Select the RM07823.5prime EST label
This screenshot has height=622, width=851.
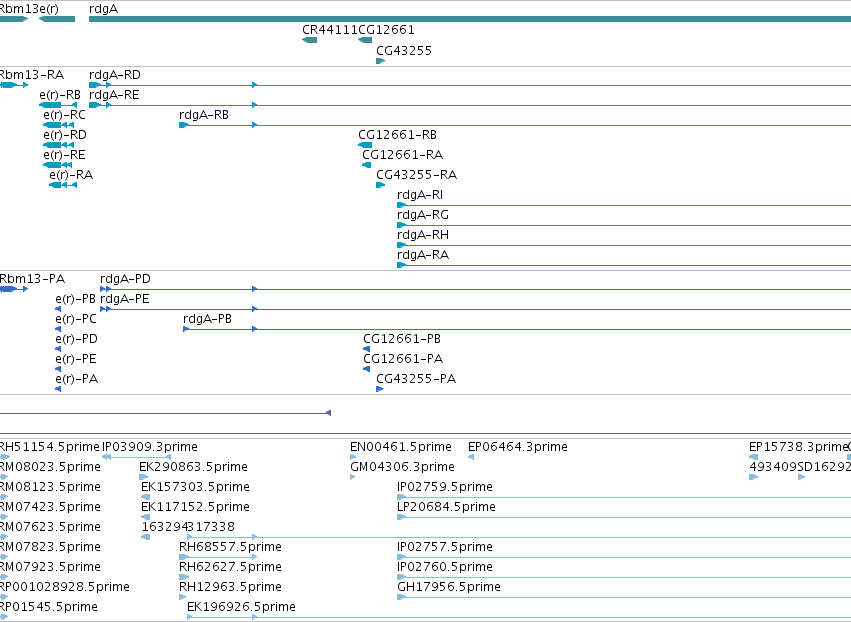50,547
